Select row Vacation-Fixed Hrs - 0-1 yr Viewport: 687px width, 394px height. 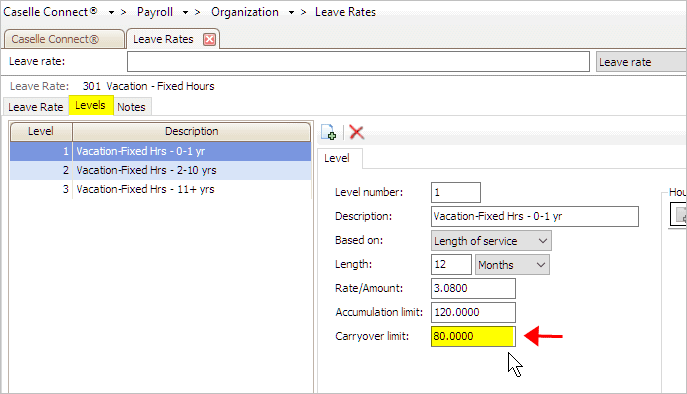click(x=160, y=151)
